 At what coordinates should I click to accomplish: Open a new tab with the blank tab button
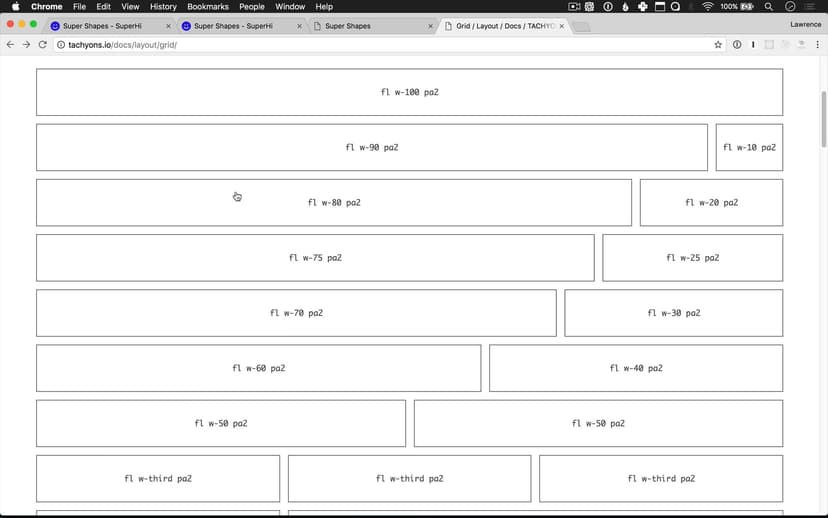click(x=581, y=26)
